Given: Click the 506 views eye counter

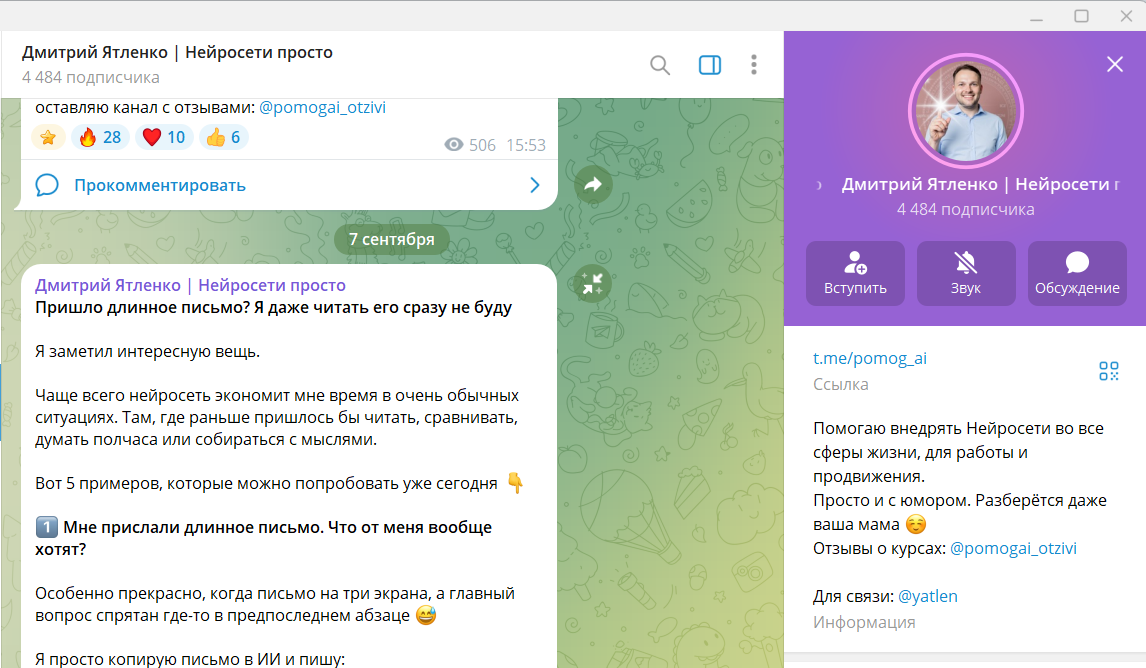Looking at the screenshot, I should [470, 145].
